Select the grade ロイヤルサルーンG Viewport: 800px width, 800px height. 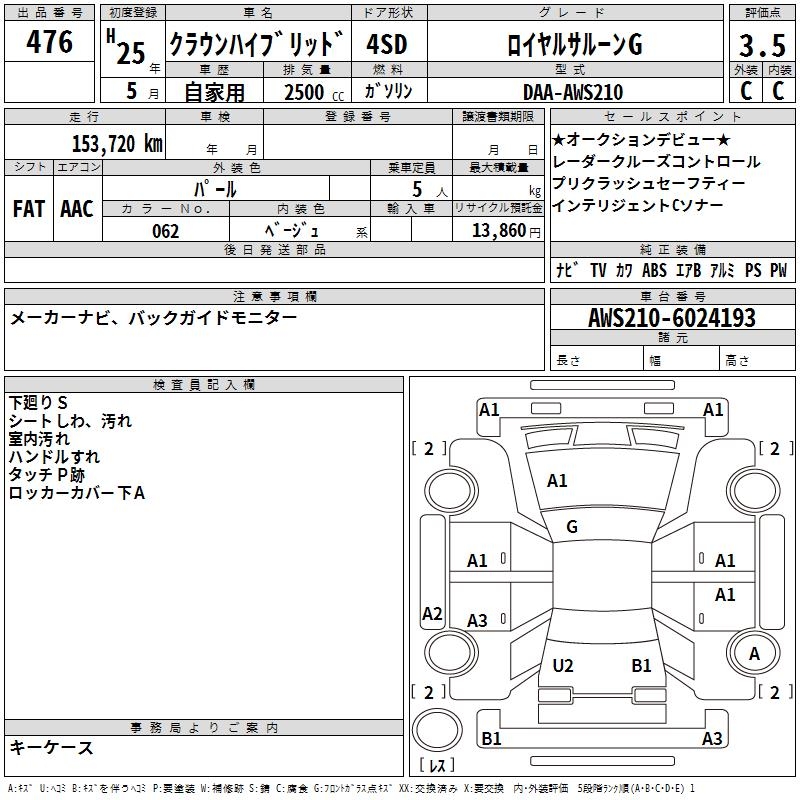tap(574, 44)
